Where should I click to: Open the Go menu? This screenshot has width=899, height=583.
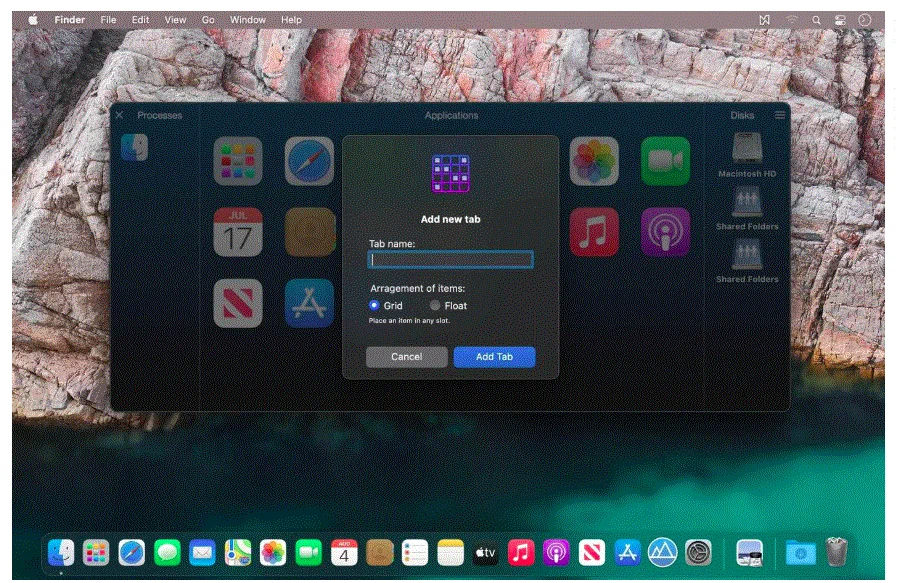tap(208, 19)
